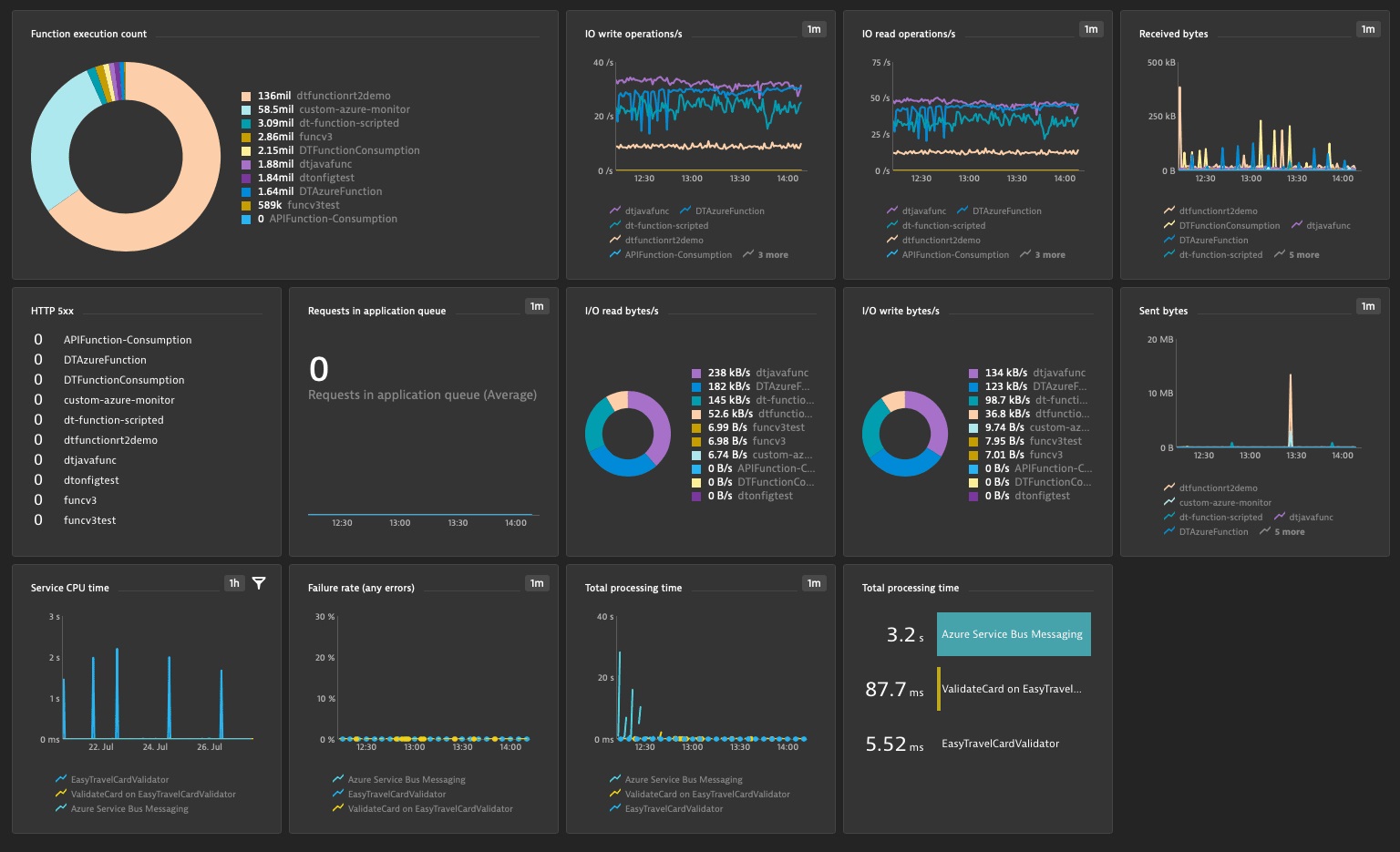Click the 1m resolution badge on IO read operations/s
1400x852 pixels.
click(1091, 29)
